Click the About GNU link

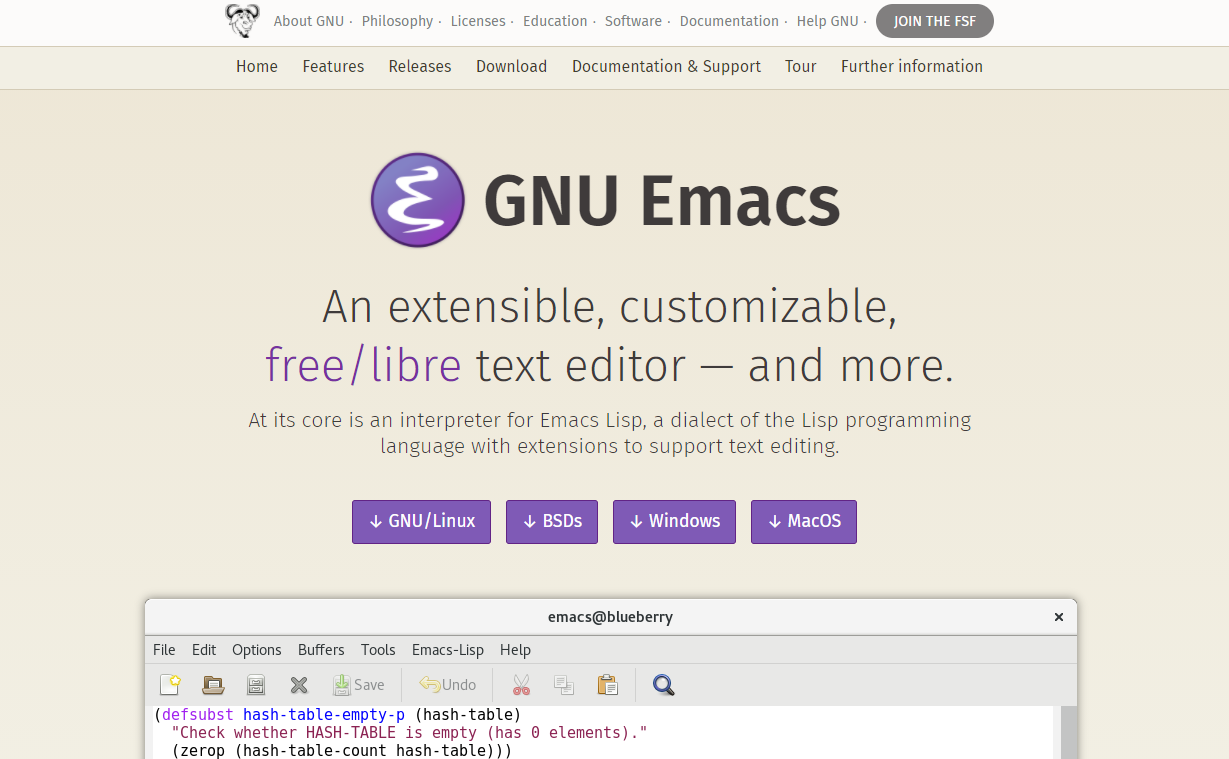309,21
